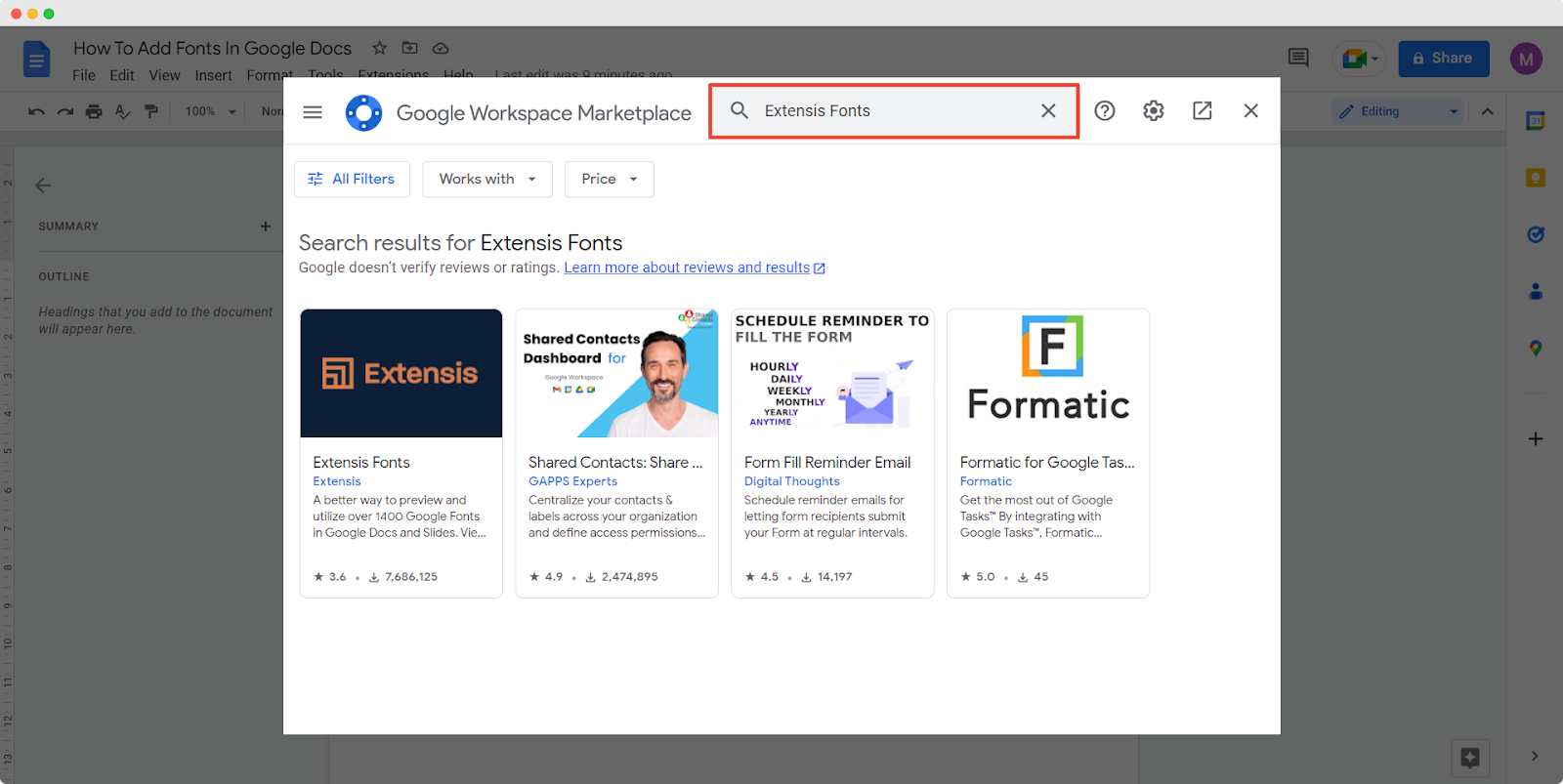
Task: Open the Google account avatar
Action: click(x=1526, y=59)
